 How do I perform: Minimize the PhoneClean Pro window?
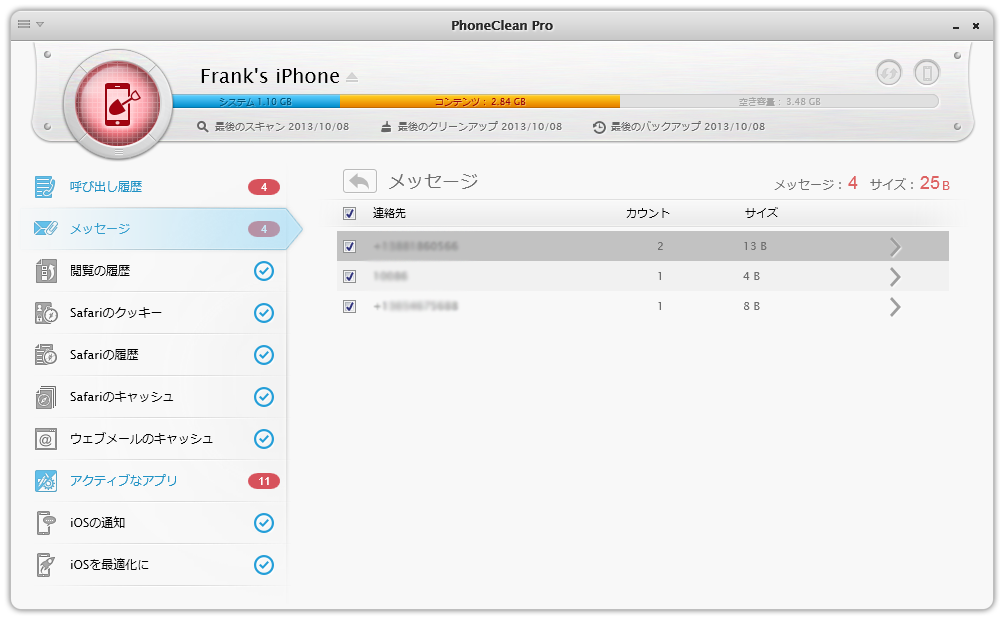(956, 26)
